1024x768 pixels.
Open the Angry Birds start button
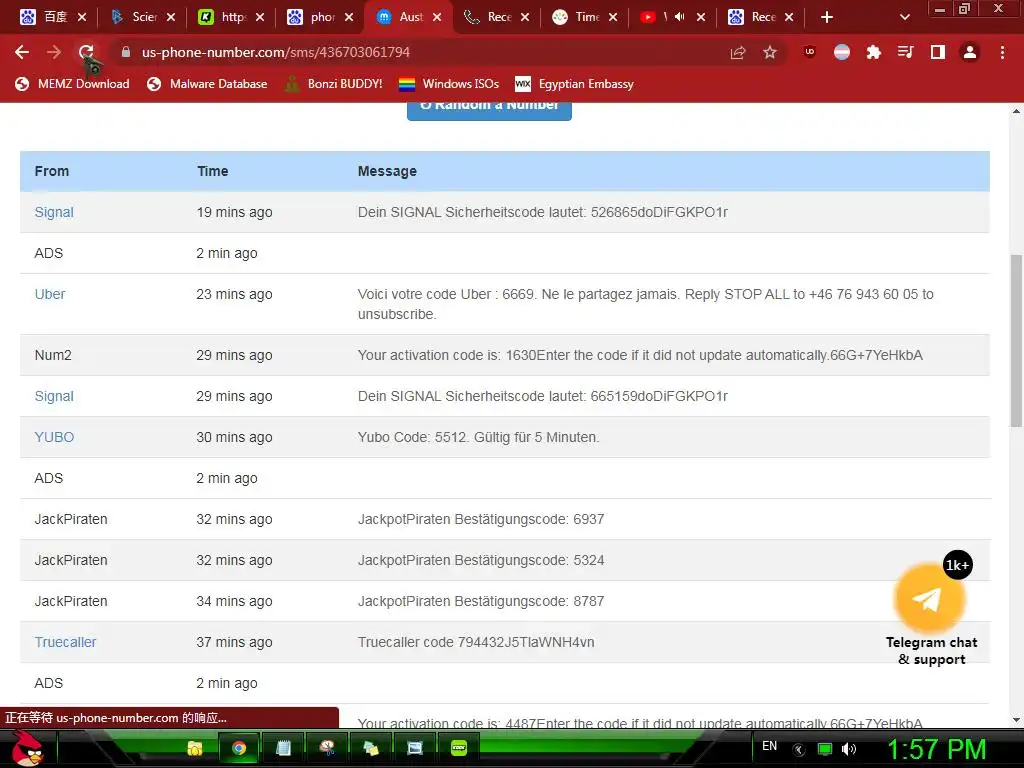(27, 748)
